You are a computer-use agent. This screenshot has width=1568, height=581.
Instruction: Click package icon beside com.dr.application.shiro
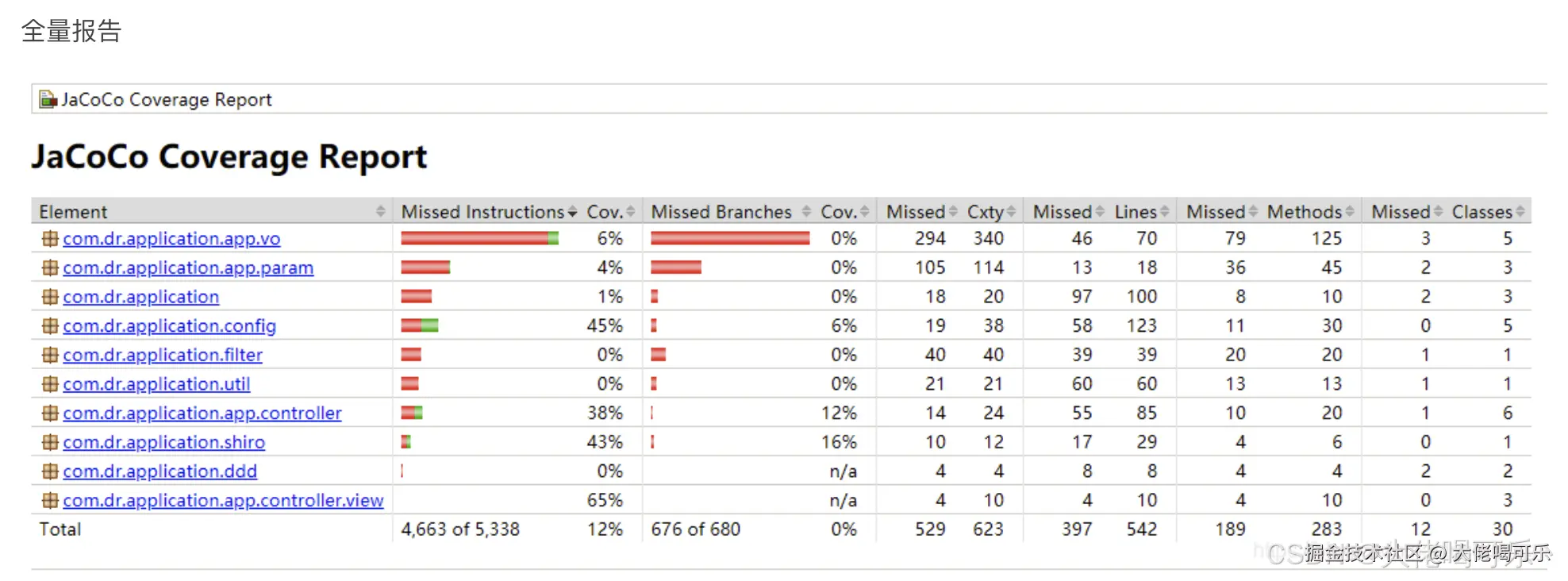(x=50, y=442)
